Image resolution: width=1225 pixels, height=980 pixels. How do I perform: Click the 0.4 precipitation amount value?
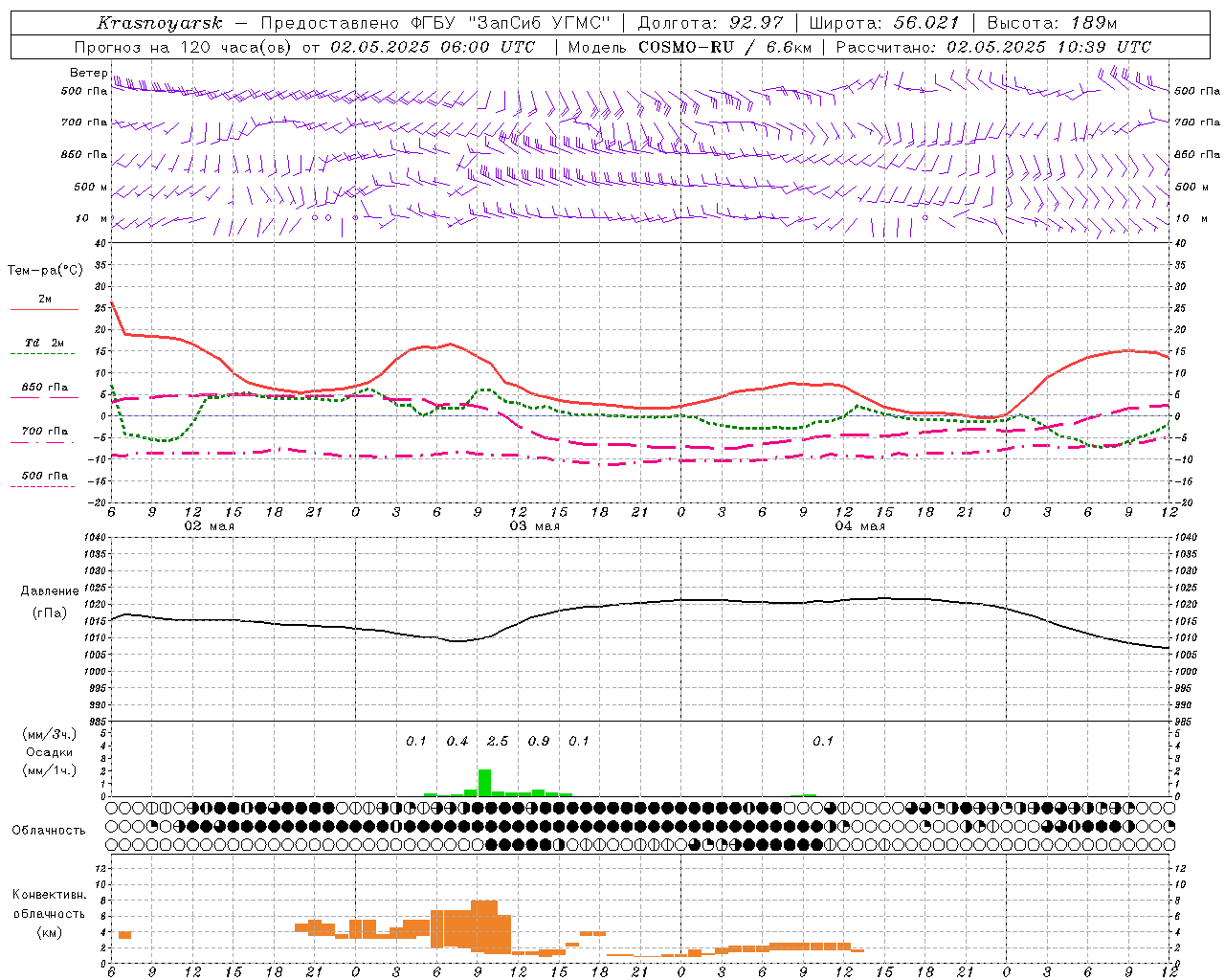457,742
